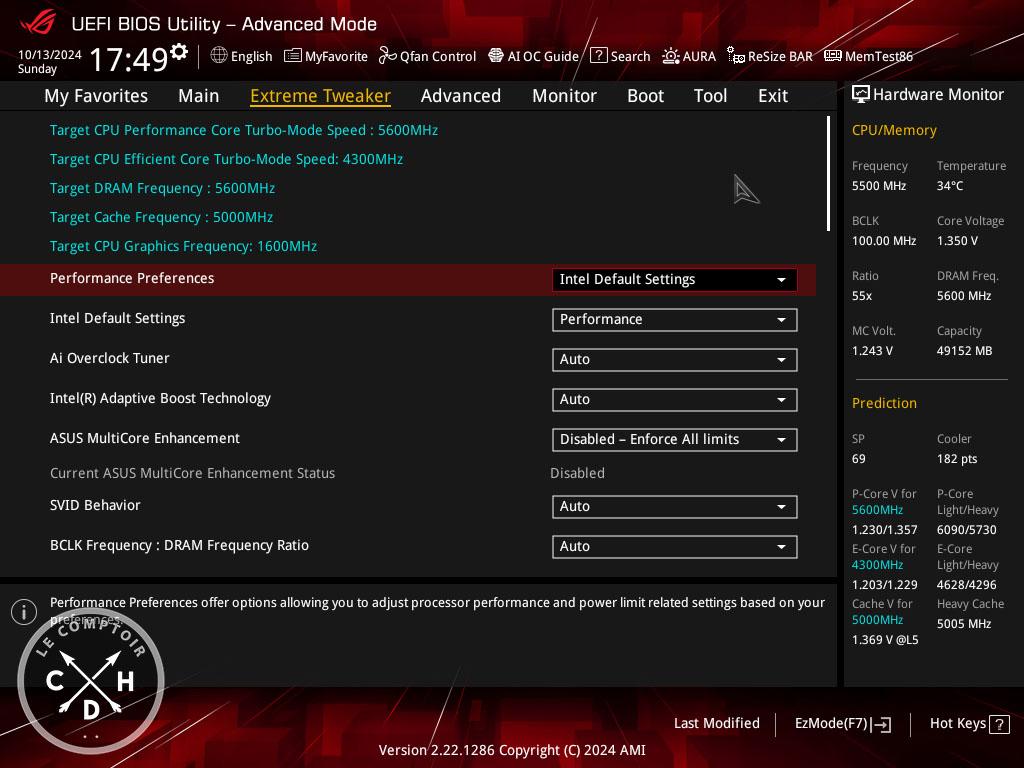Toggle the ReSize BAR option
1024x768 pixels.
point(769,56)
